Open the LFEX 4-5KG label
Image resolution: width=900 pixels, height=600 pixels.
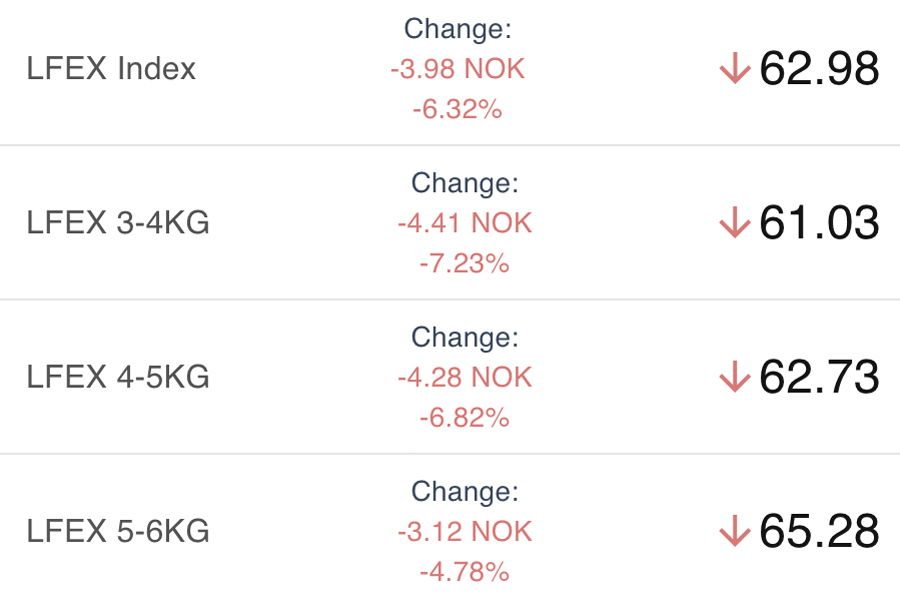point(118,377)
